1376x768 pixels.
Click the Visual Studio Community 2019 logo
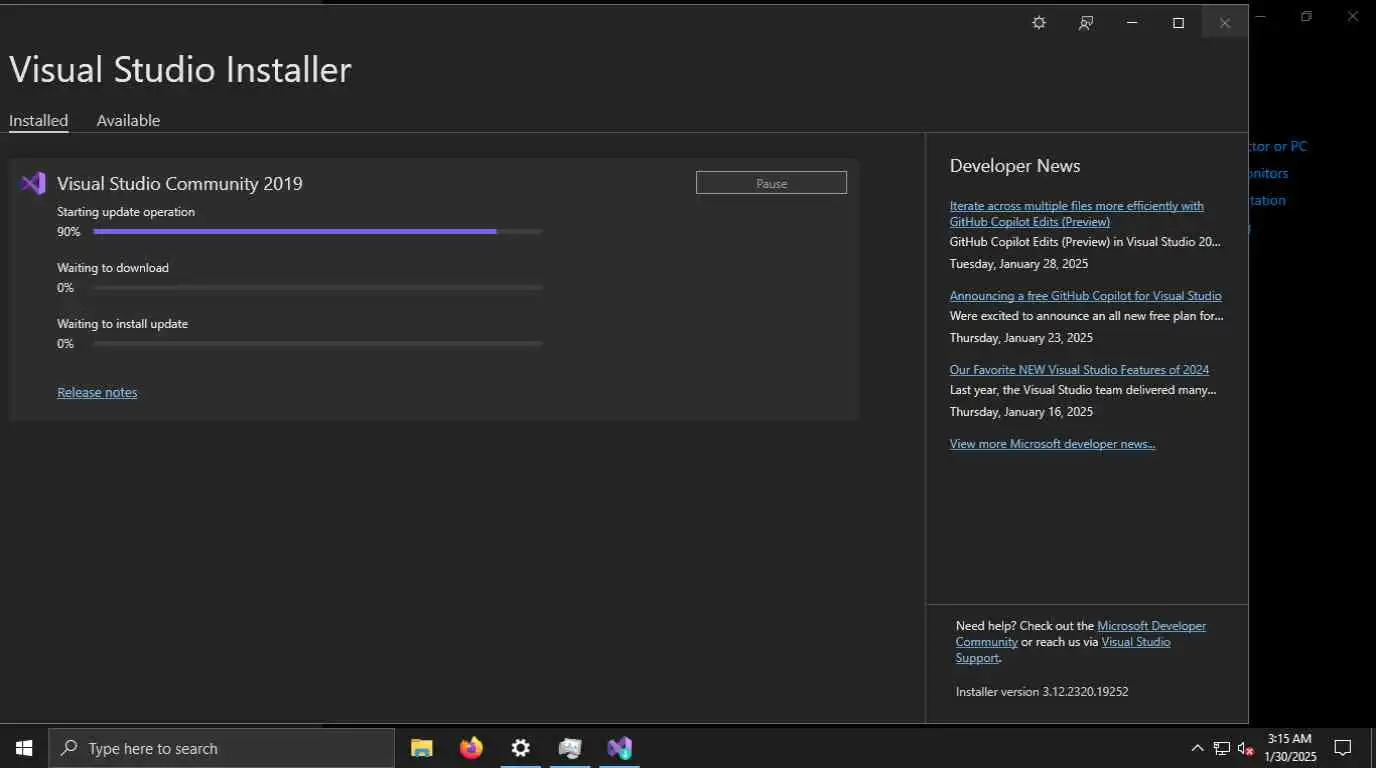[x=33, y=183]
